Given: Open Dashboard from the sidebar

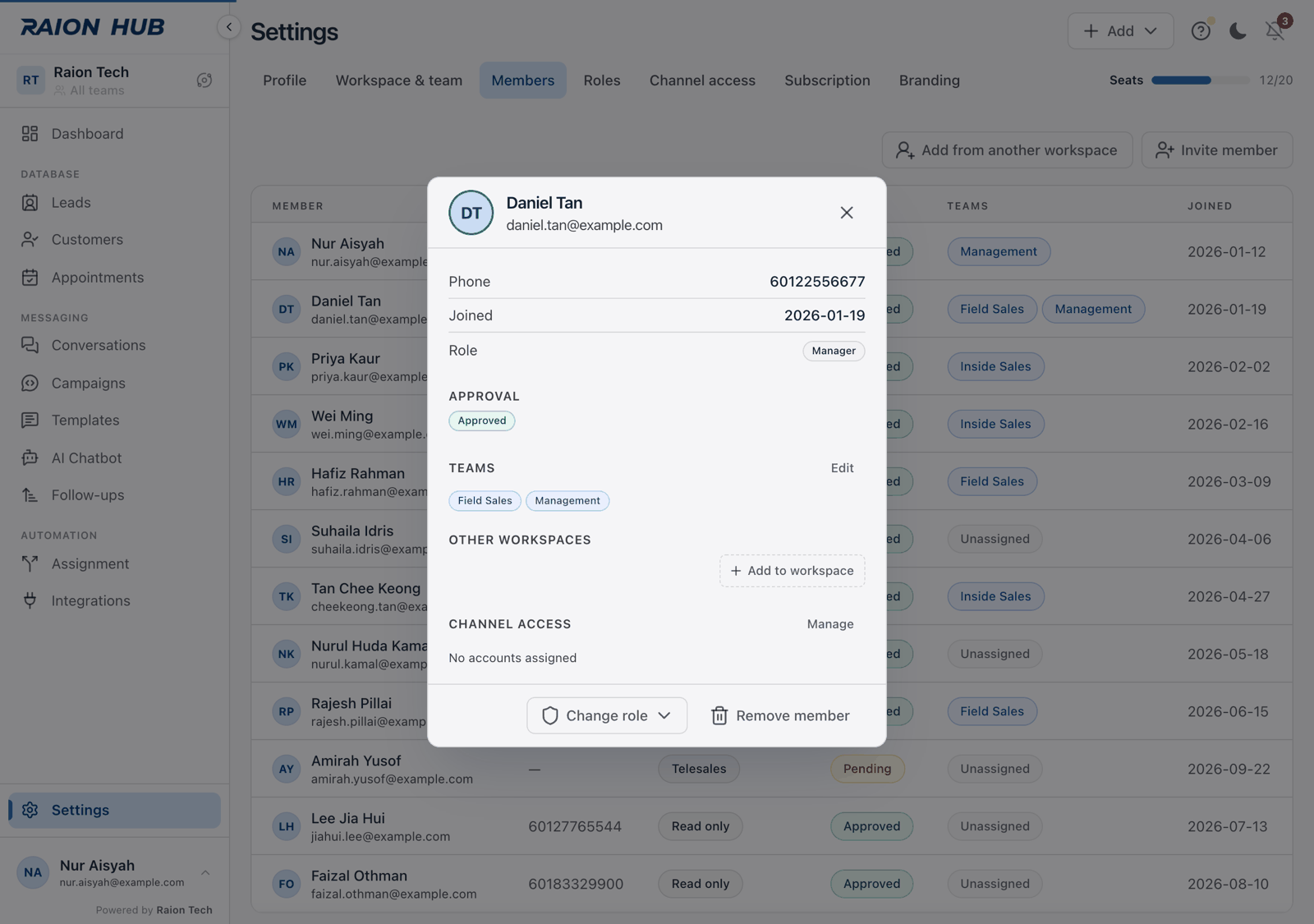Looking at the screenshot, I should (x=115, y=134).
